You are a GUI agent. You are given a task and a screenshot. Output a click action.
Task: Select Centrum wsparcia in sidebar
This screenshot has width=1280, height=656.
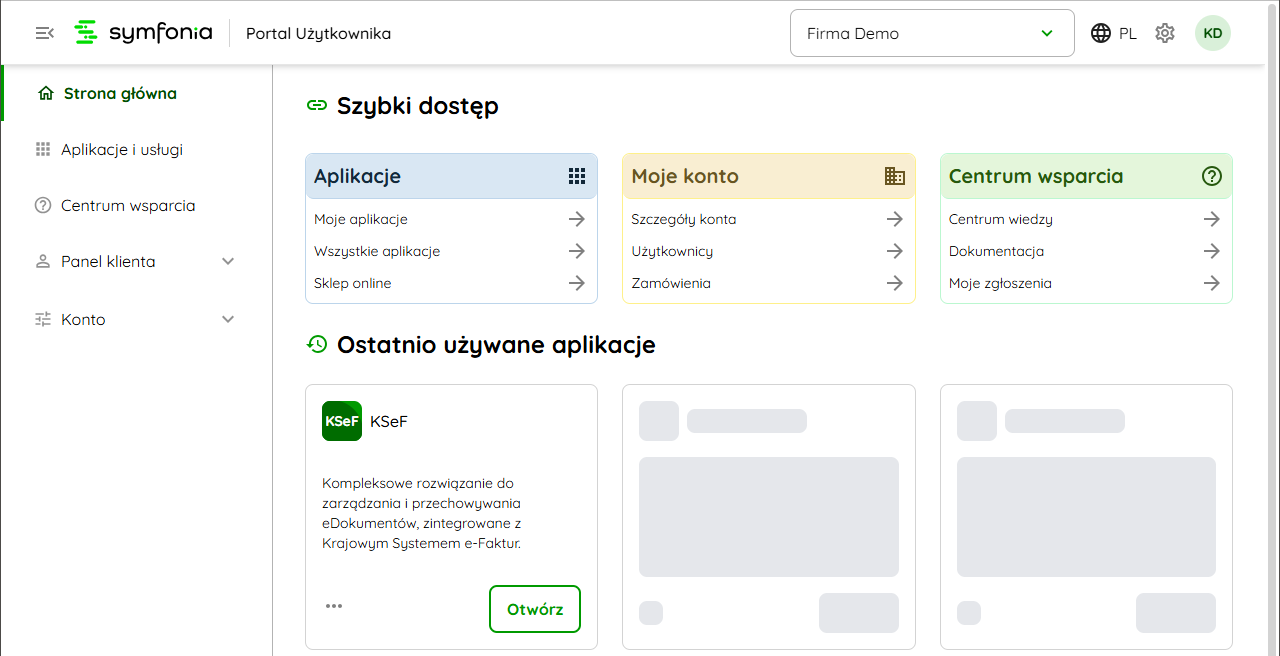(x=128, y=206)
